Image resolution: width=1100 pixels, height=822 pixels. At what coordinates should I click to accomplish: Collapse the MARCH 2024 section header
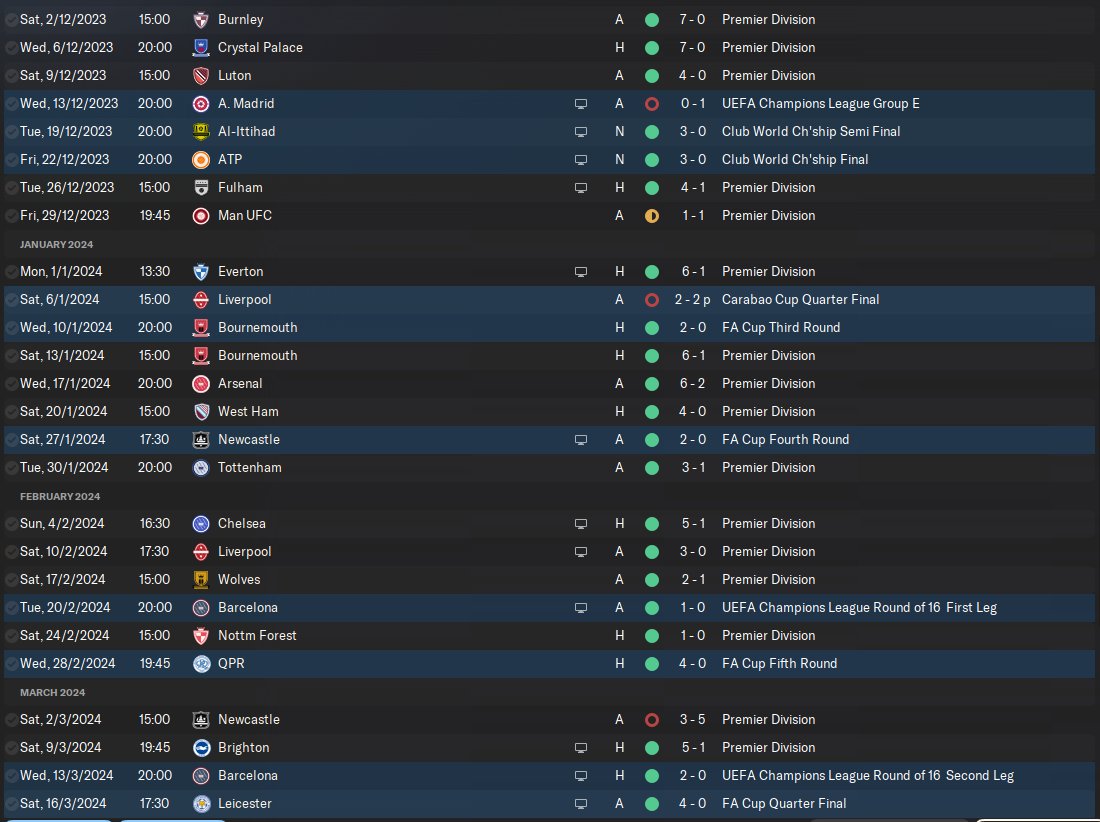click(53, 692)
